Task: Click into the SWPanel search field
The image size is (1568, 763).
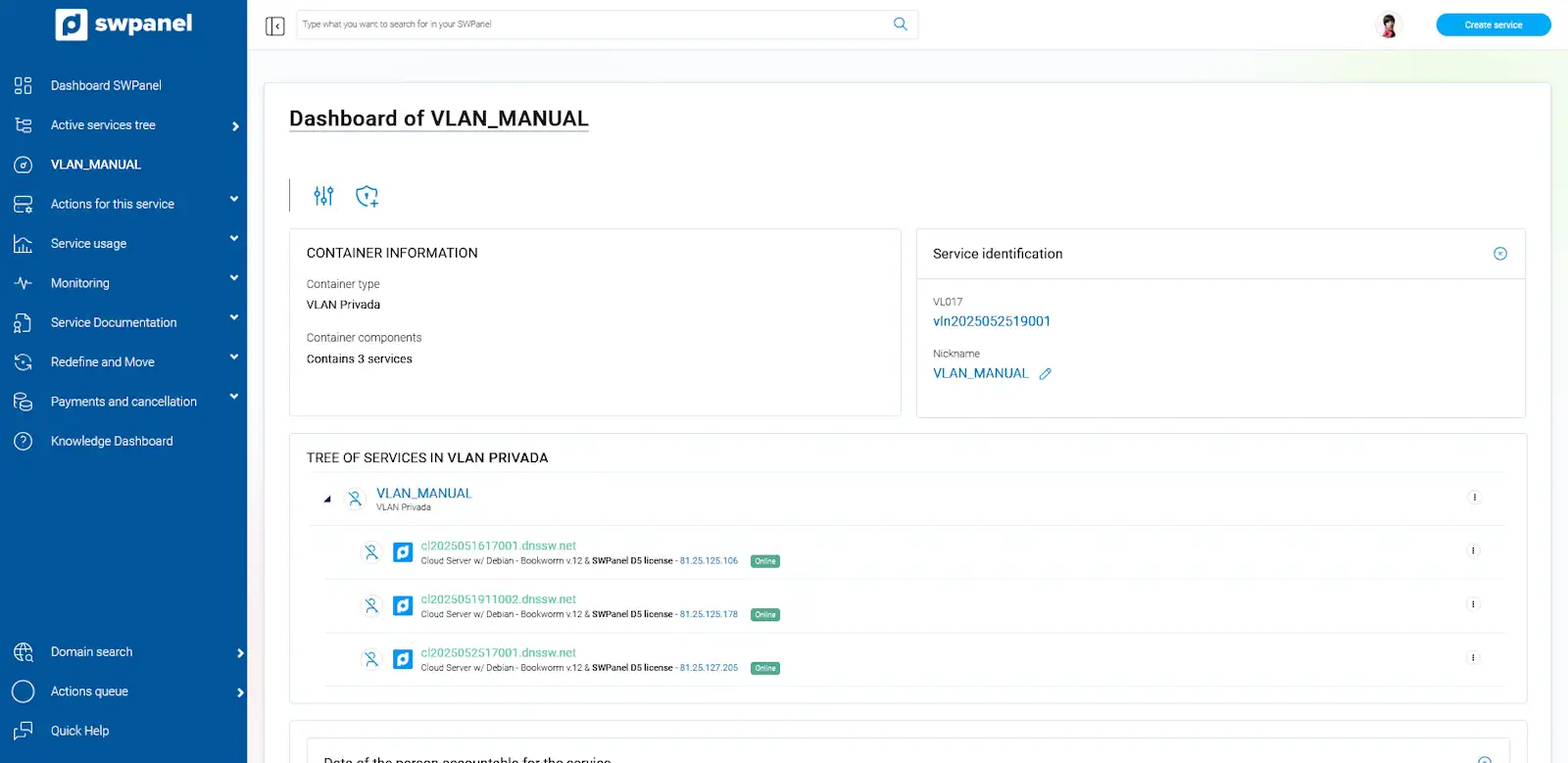Action: (588, 24)
